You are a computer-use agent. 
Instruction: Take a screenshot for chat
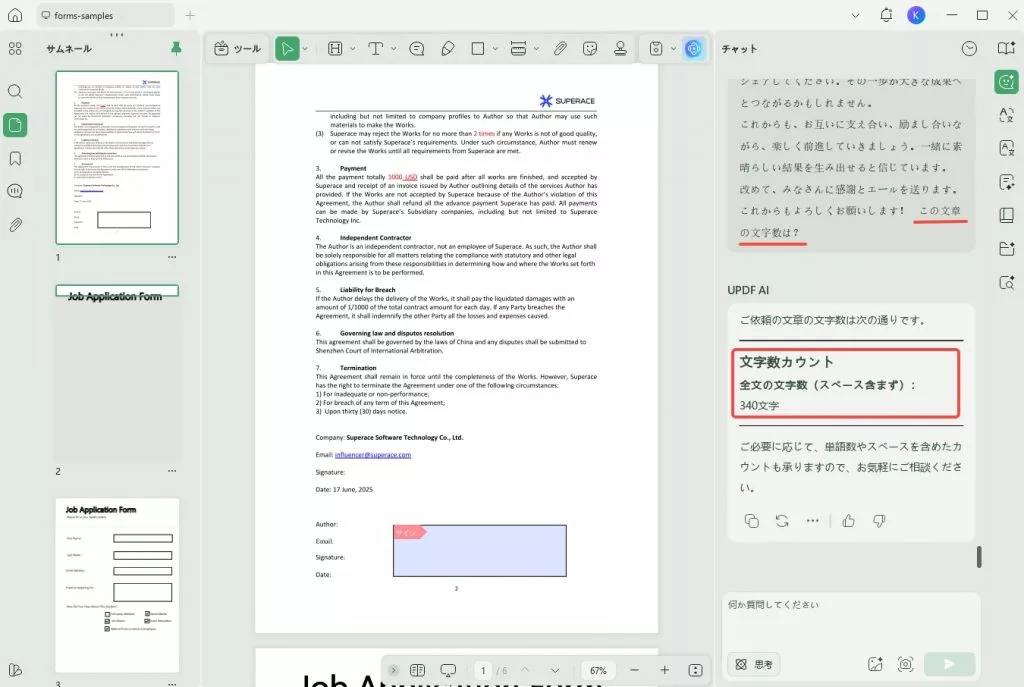click(x=905, y=664)
